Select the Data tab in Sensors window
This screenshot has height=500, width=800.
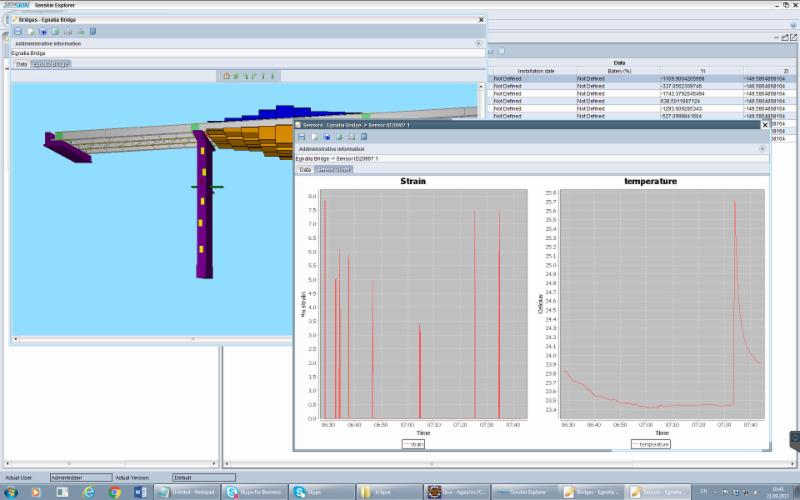306,170
